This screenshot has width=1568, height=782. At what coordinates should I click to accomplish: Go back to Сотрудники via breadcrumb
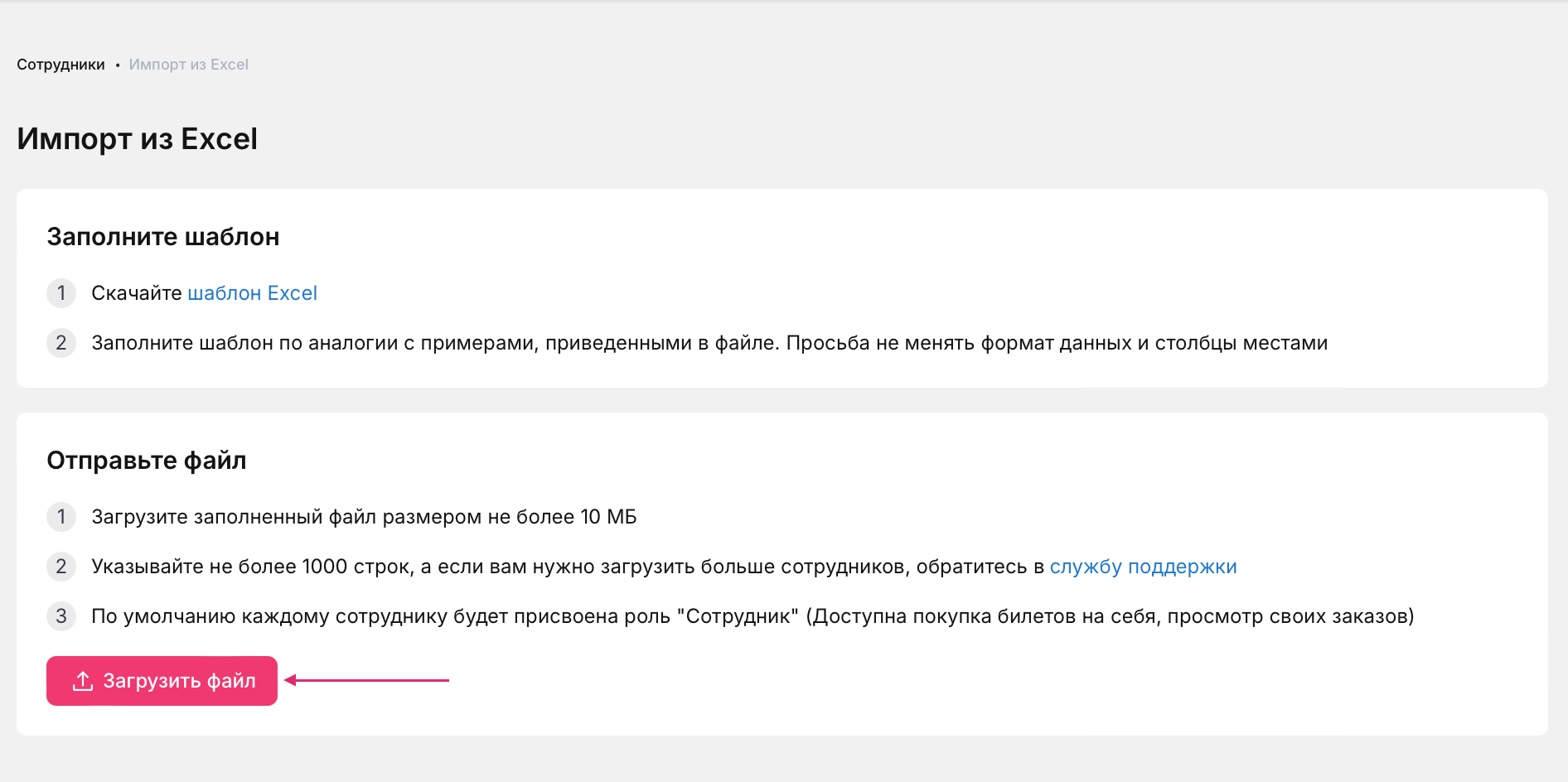click(60, 65)
